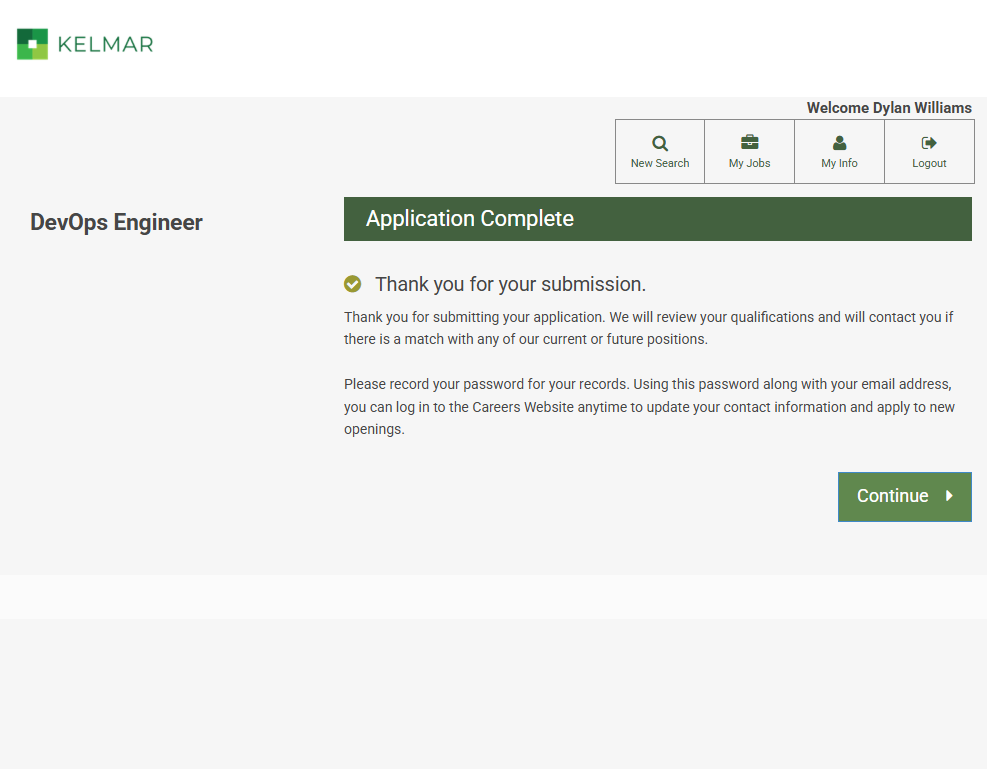Click the green checkmark success icon

[353, 284]
